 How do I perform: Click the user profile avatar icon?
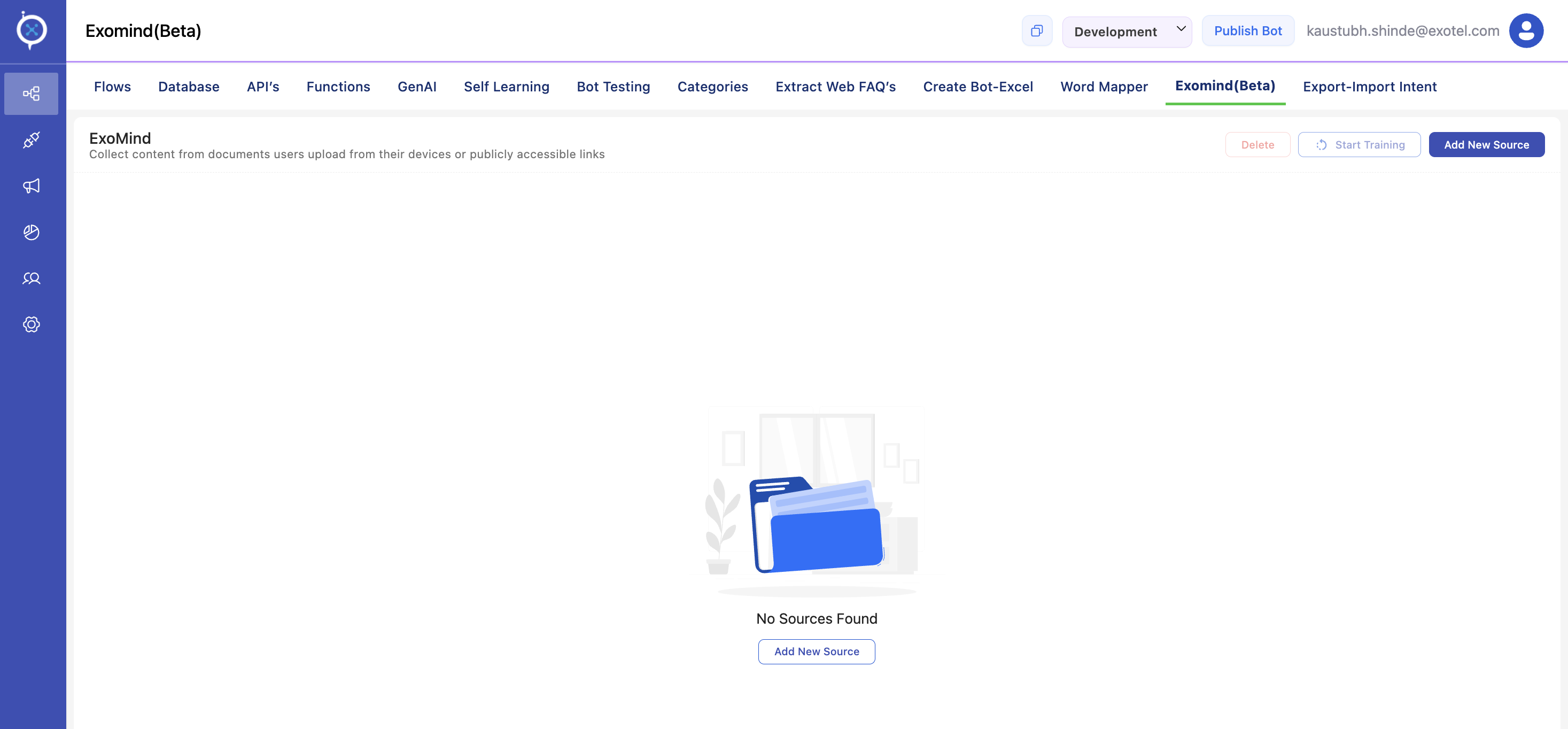click(1525, 31)
